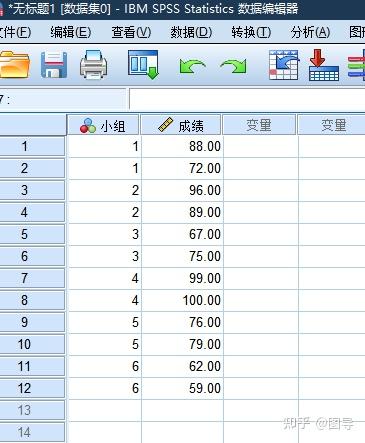This screenshot has width=365, height=443.
Task: Click the 小组 cell in row 9
Action: pyautogui.click(x=104, y=322)
